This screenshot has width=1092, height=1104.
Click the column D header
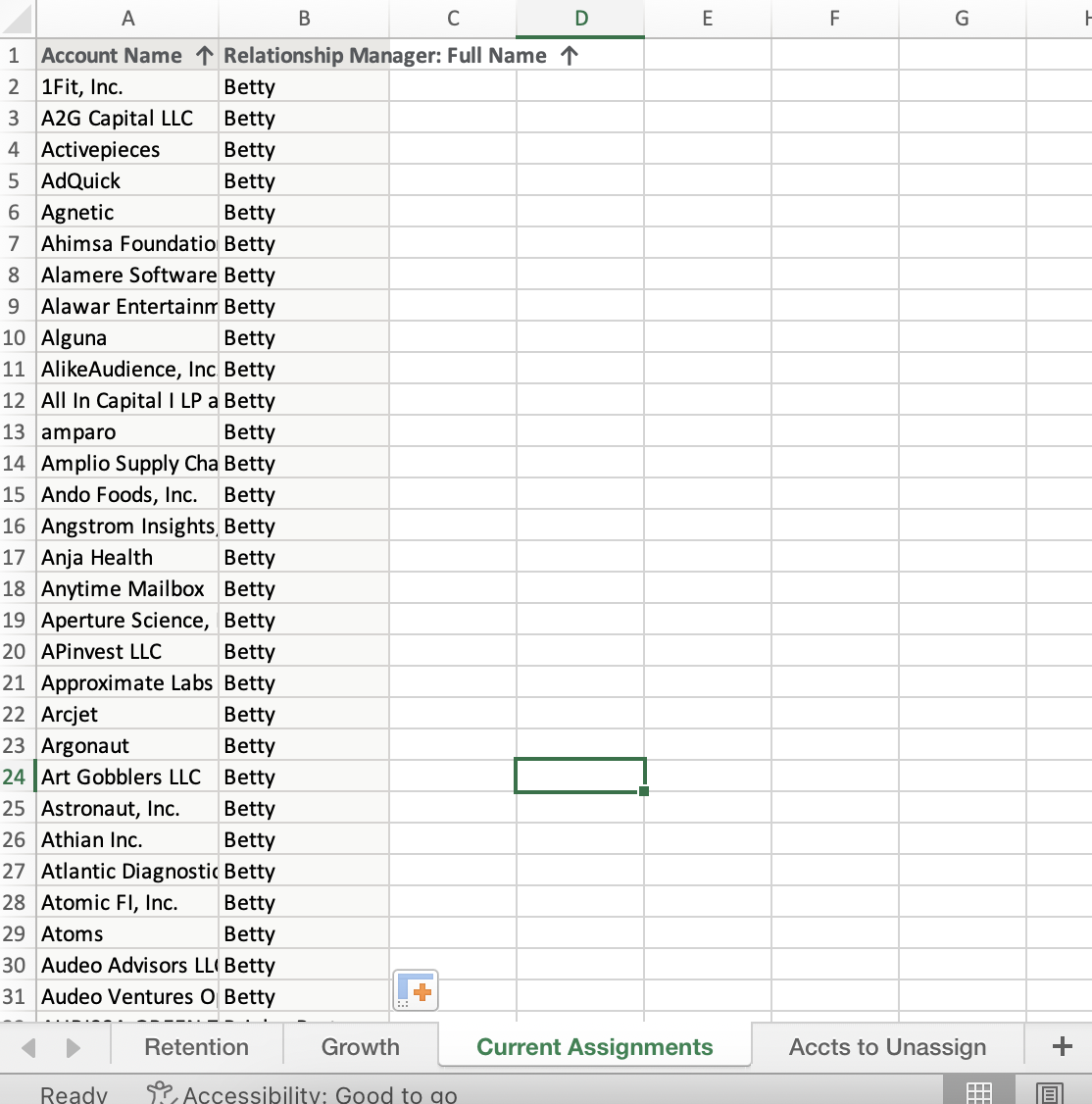point(580,18)
